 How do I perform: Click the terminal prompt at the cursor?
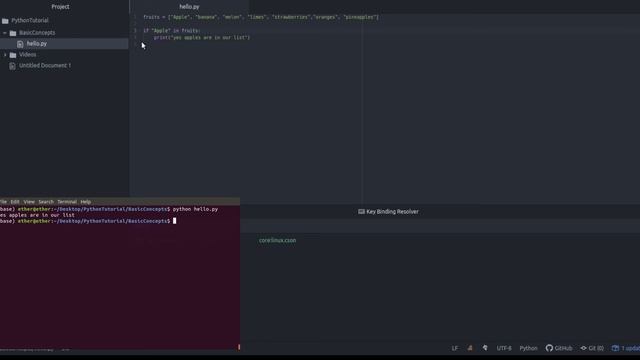(x=175, y=221)
